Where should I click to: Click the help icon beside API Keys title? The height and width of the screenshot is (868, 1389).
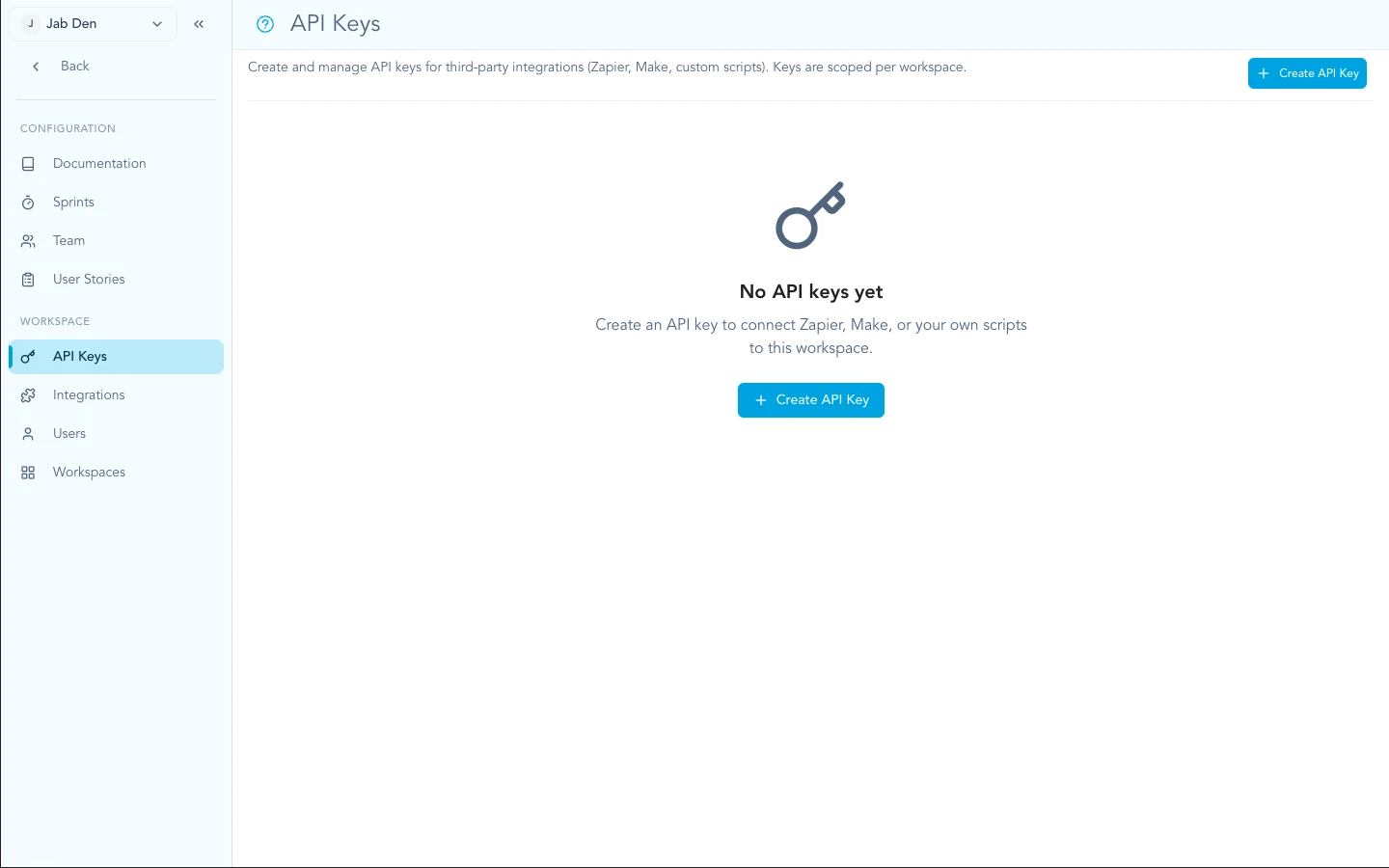pos(265,24)
